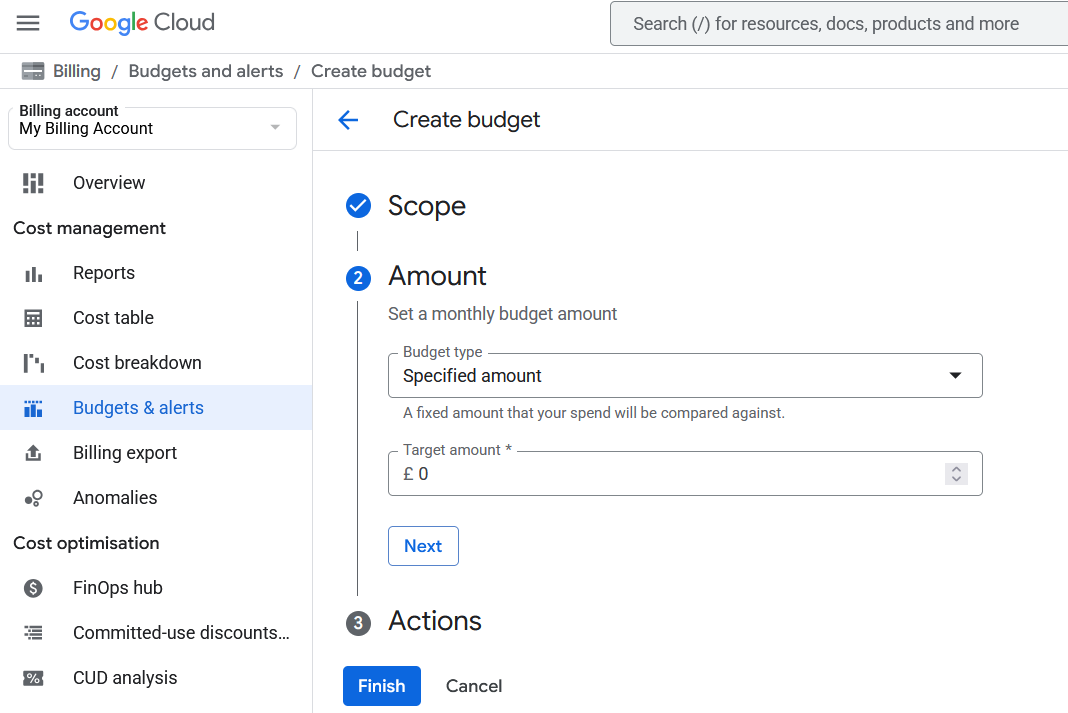The width and height of the screenshot is (1068, 713).
Task: Click the Overview grid icon
Action: (x=34, y=182)
